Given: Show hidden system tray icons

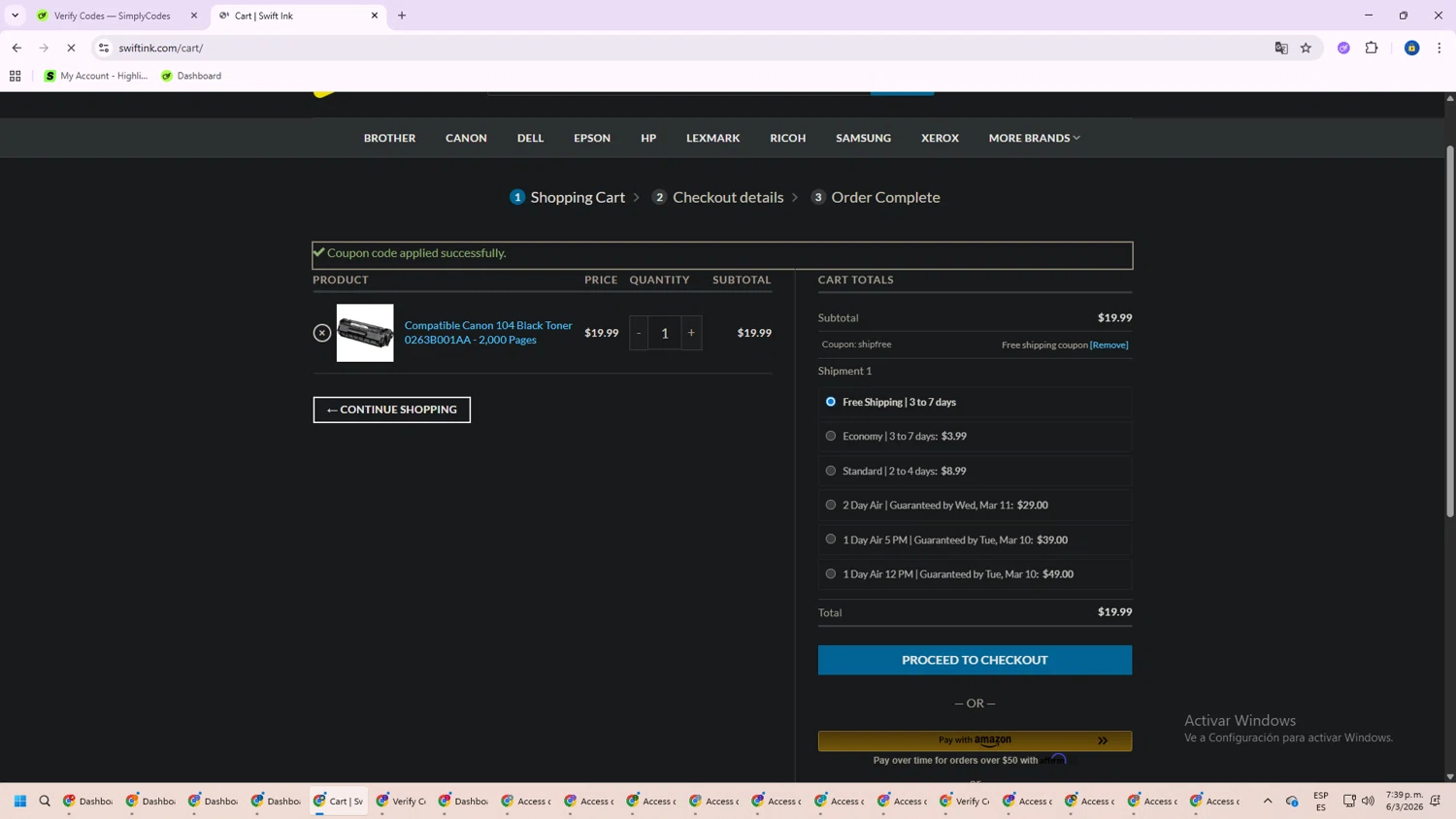Looking at the screenshot, I should (1268, 802).
